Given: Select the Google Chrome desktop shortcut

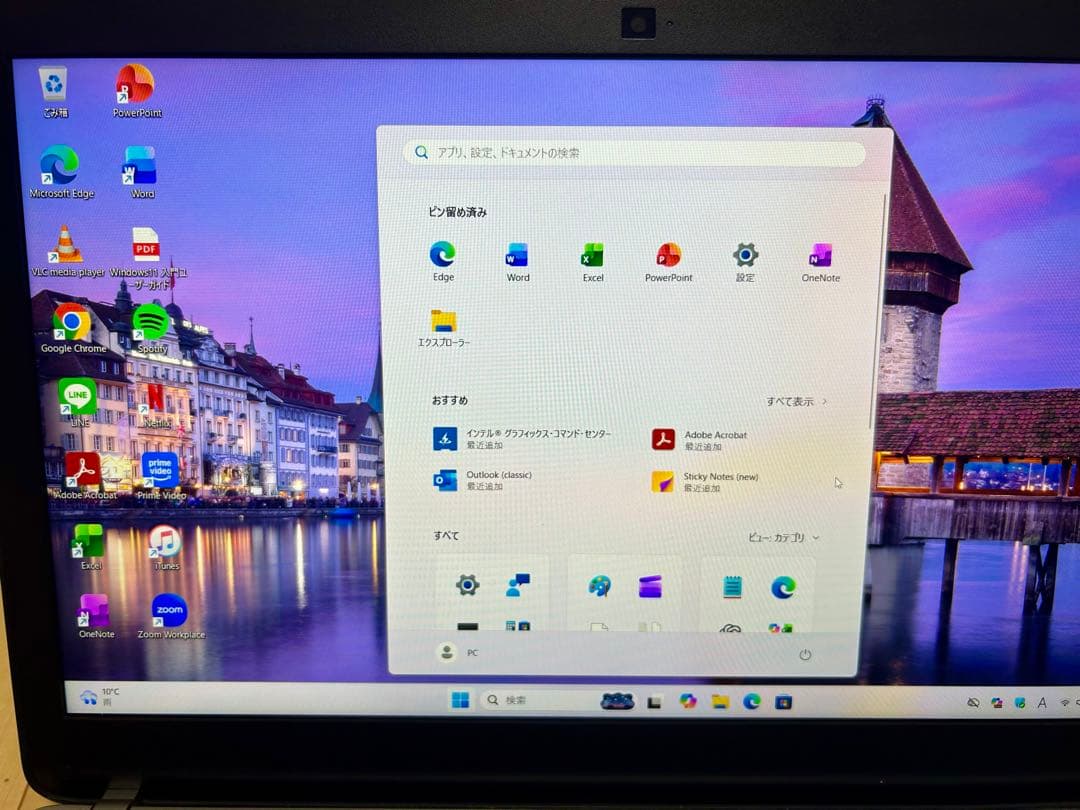Looking at the screenshot, I should click(x=72, y=329).
